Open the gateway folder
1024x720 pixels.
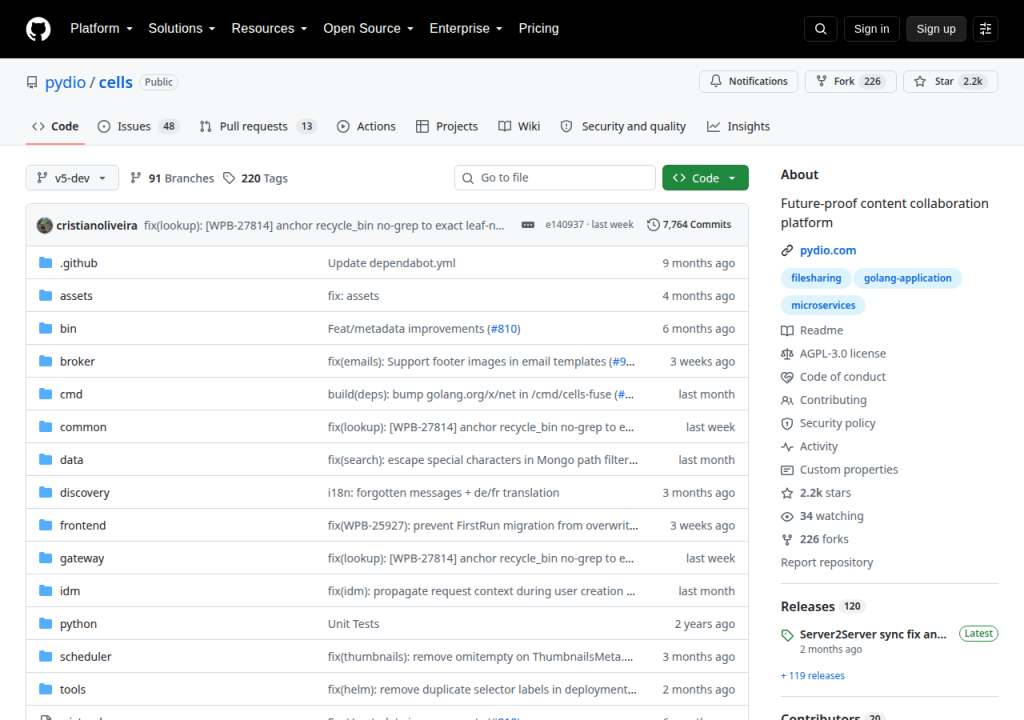pos(82,559)
